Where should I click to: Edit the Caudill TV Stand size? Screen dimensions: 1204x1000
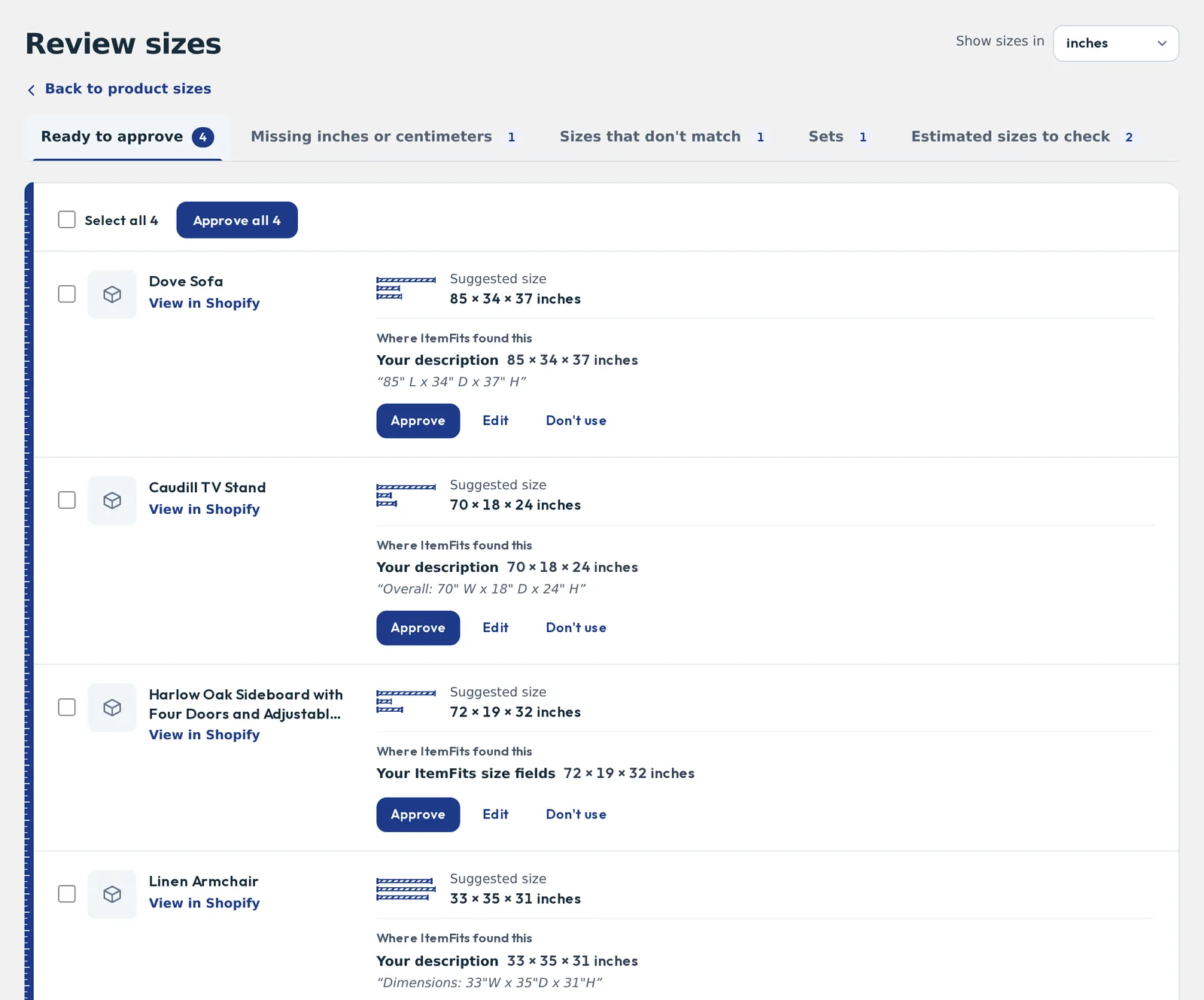pos(495,628)
